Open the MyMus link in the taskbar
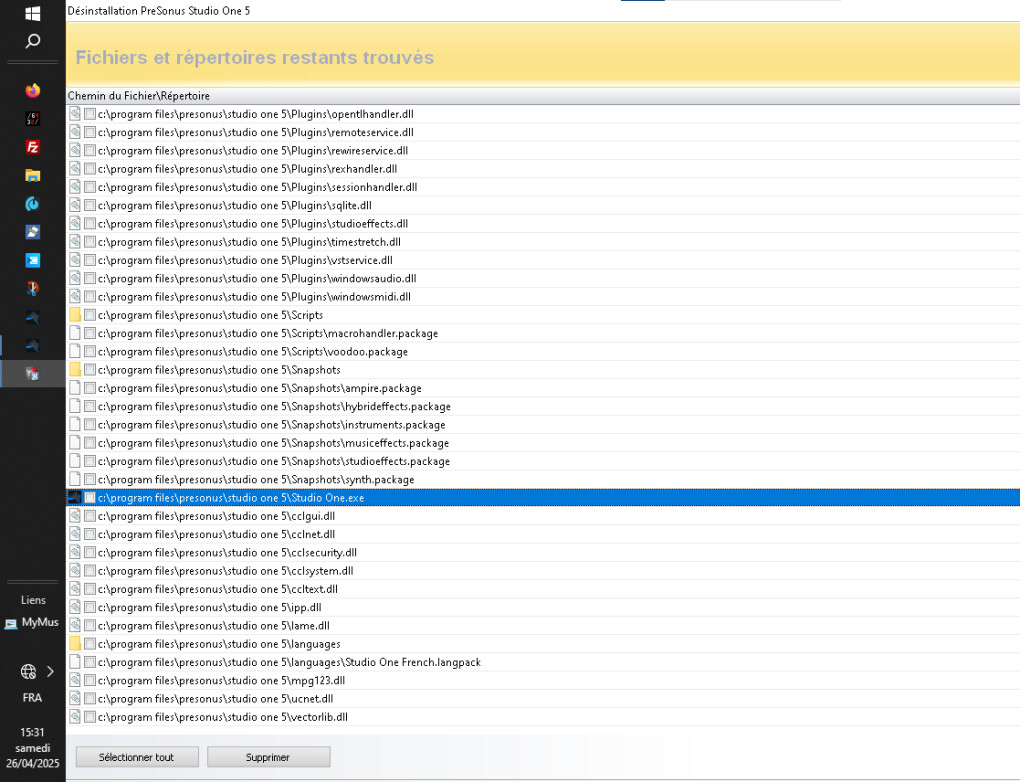Screen dimensions: 1020x782 click(32, 623)
